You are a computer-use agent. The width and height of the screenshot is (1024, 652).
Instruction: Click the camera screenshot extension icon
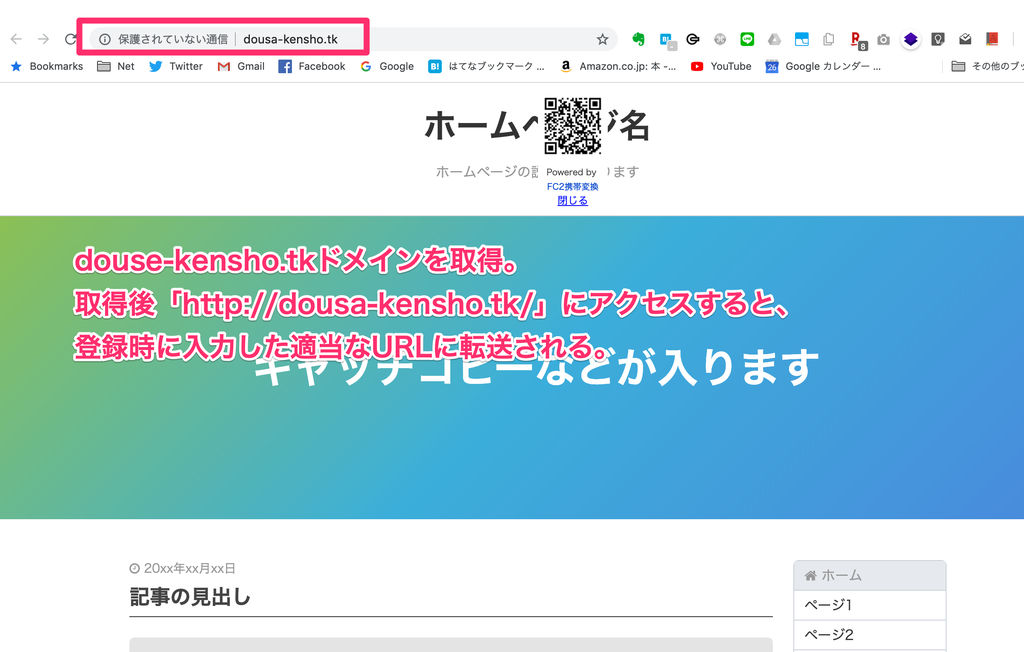883,37
